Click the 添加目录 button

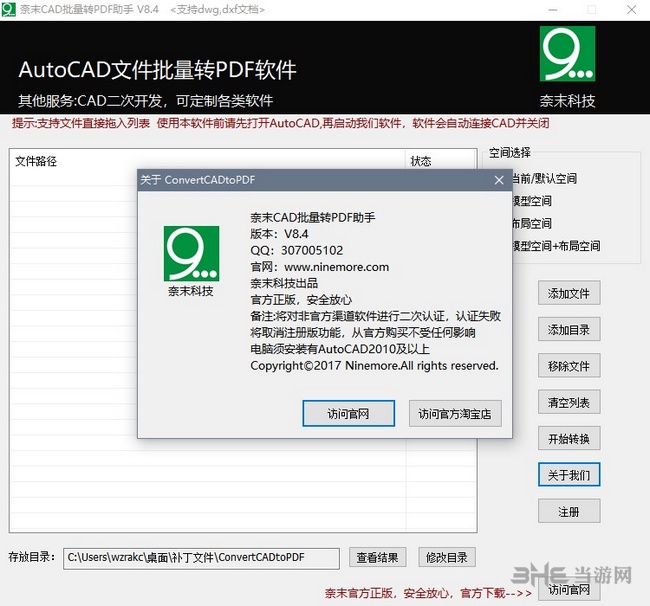click(569, 330)
